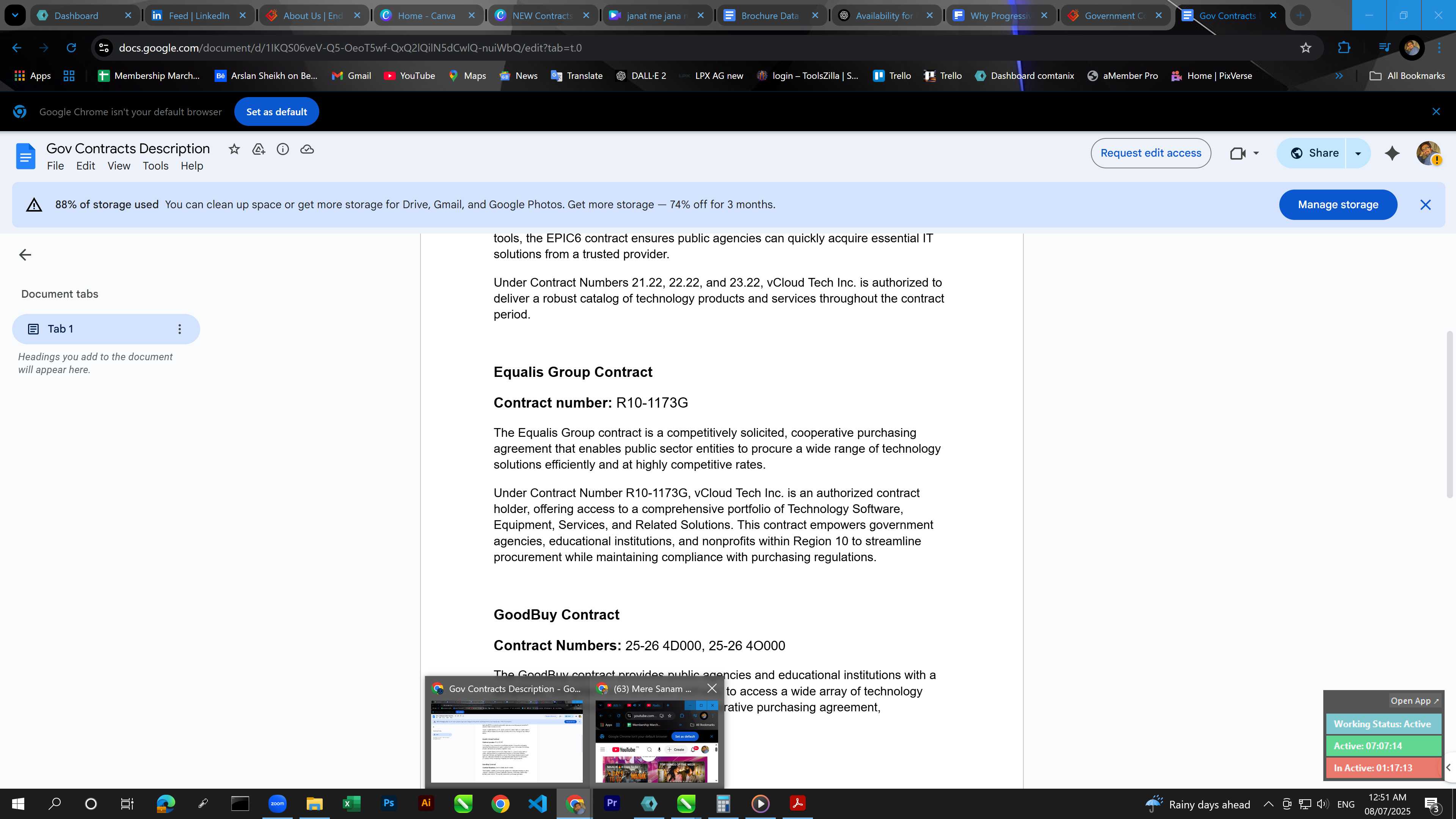Open the Help menu
Viewport: 1456px width, 819px height.
tap(191, 166)
